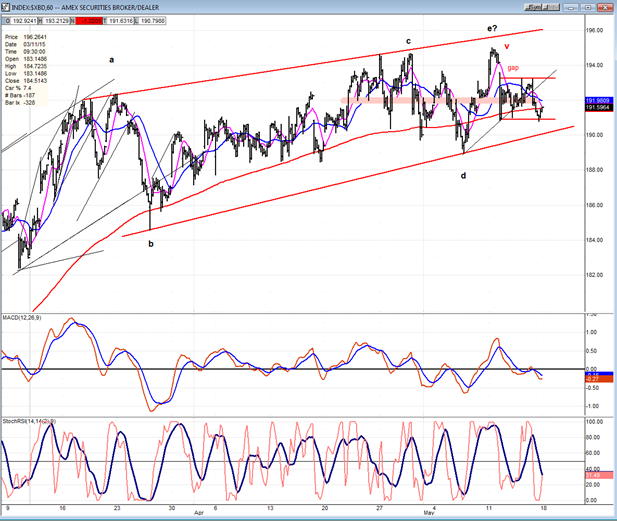617x521 pixels.
Task: Click the wave label "a" on chart
Action: point(111,59)
